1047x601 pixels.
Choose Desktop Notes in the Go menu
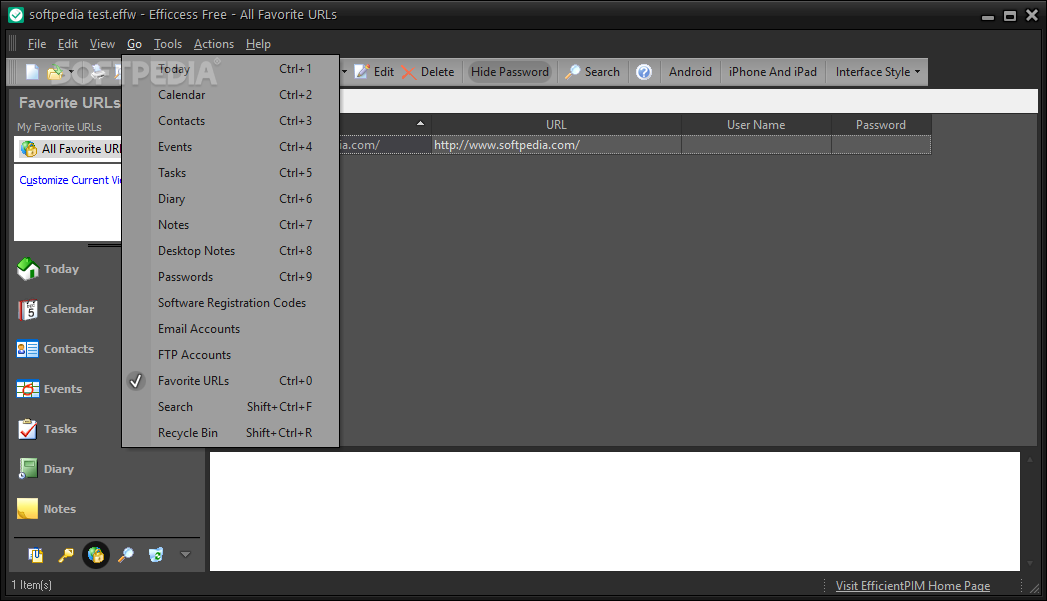[x=230, y=251]
